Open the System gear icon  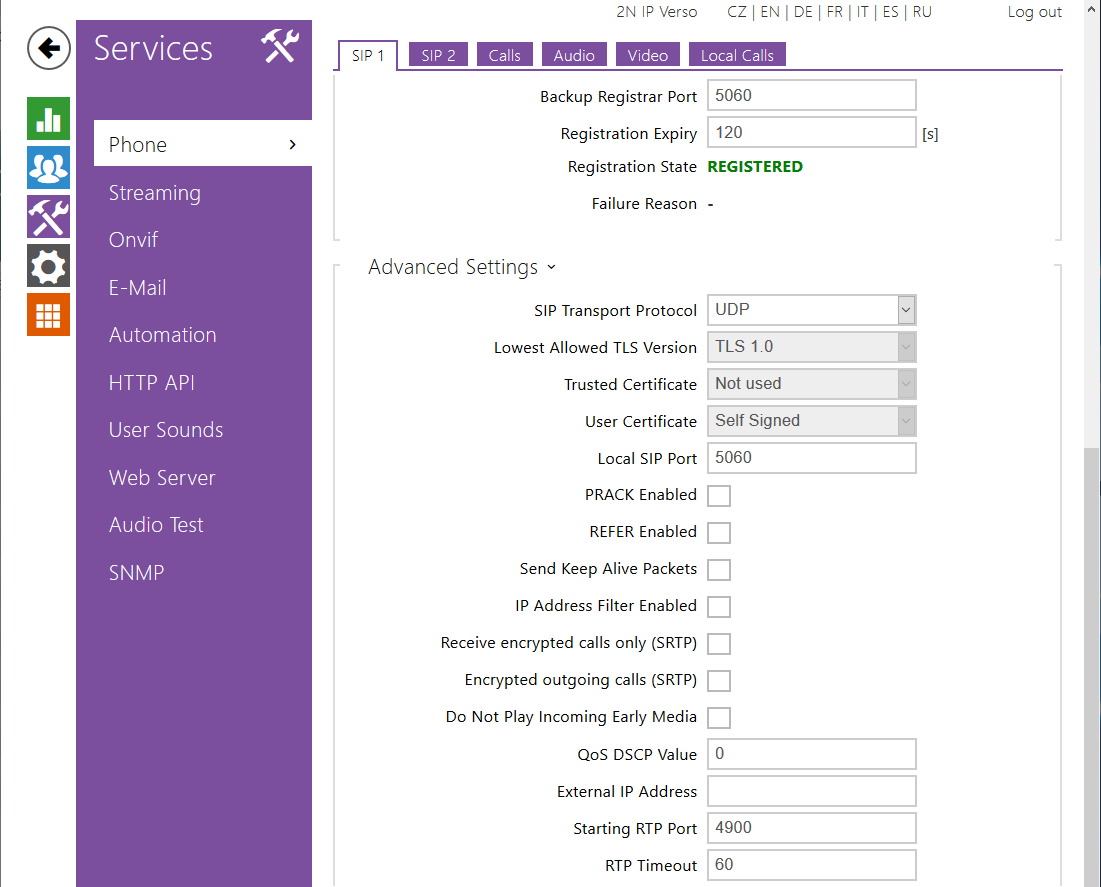point(48,266)
